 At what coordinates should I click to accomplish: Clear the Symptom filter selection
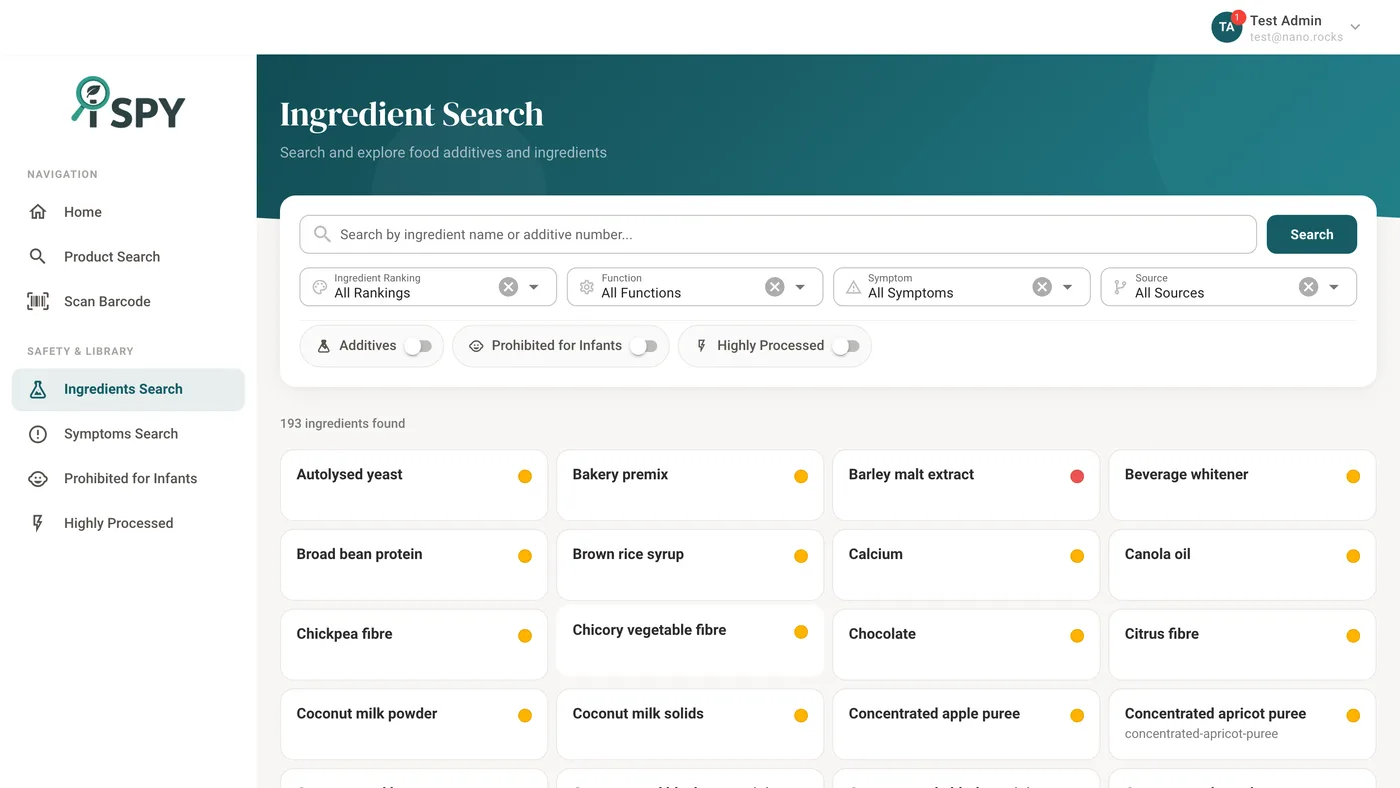[x=1042, y=287]
